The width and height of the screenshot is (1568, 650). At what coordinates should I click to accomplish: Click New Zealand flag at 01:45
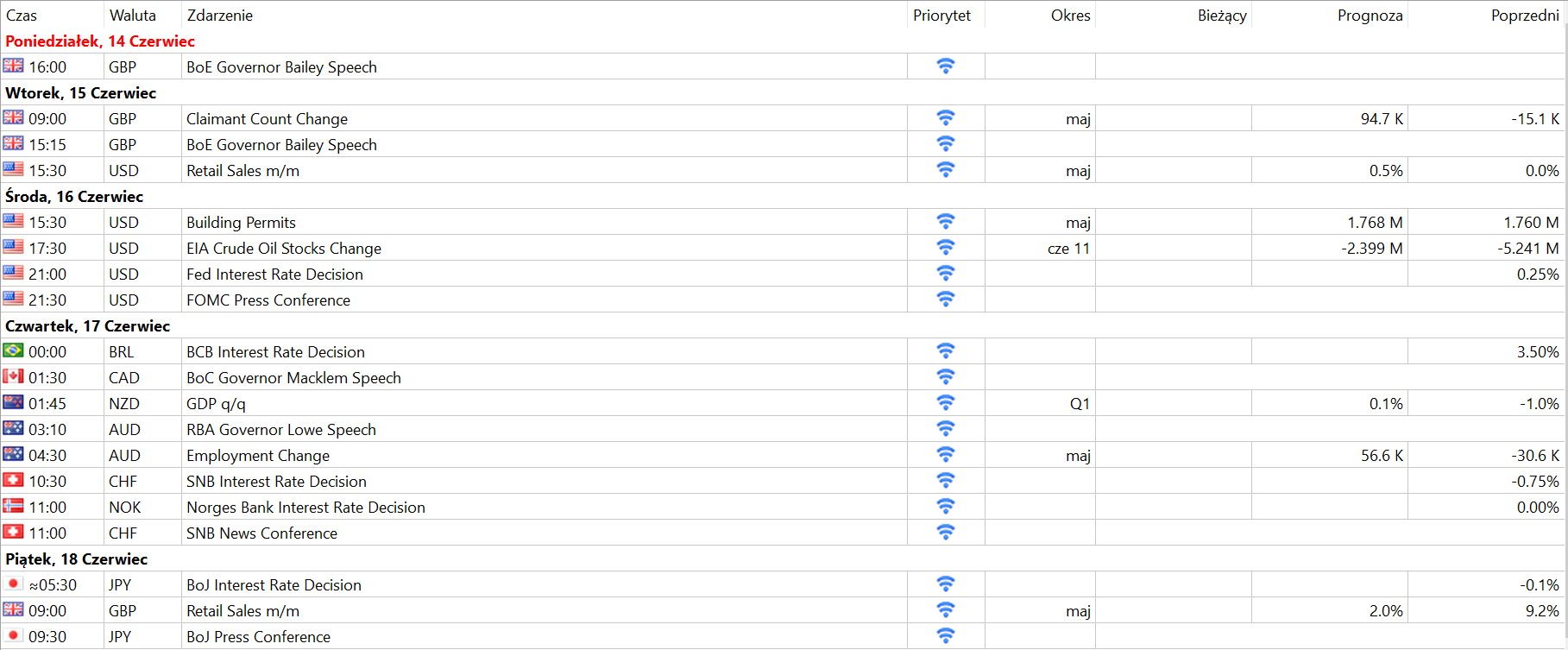(x=13, y=402)
